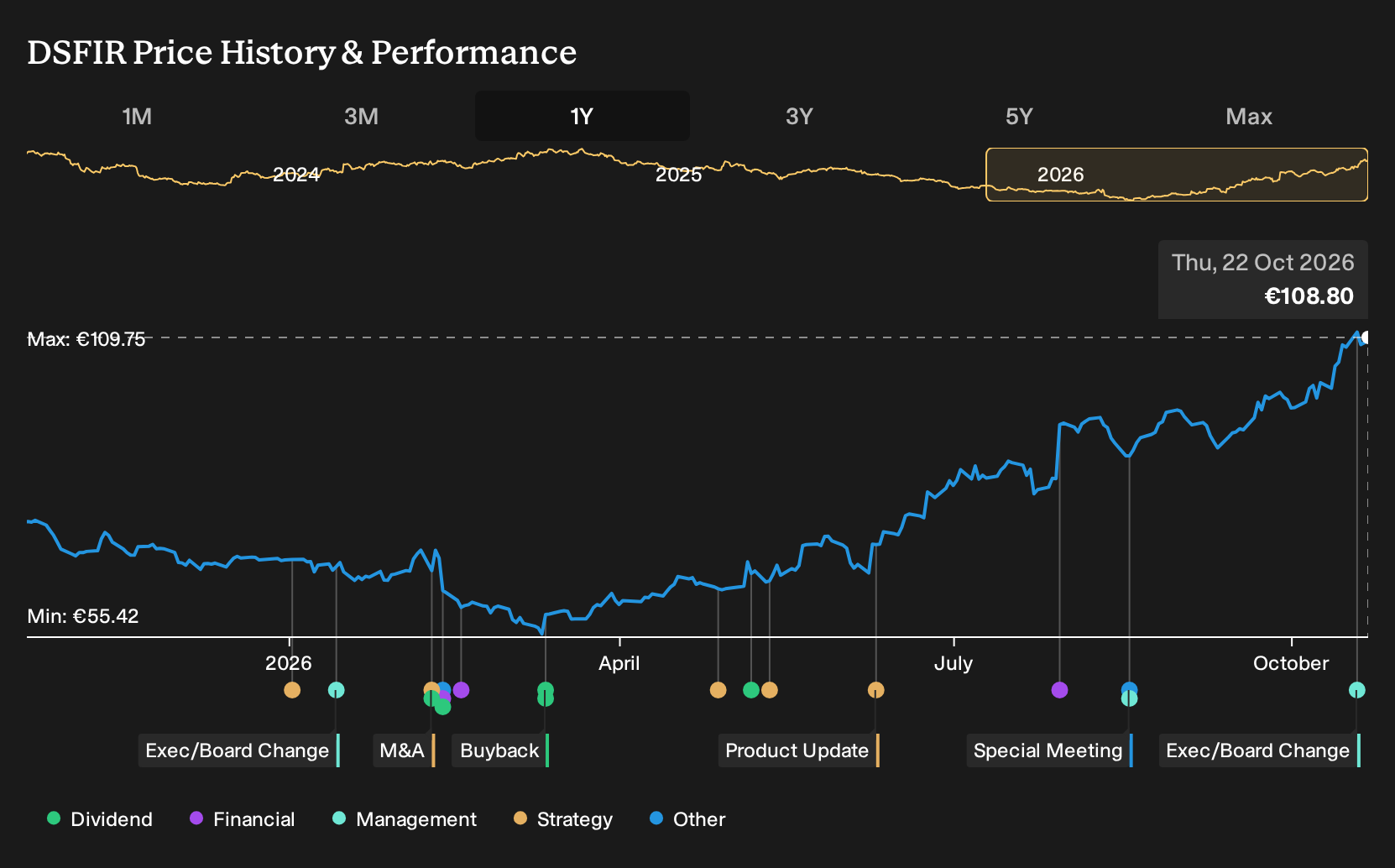
Task: Click the orange Strategy marker just after April
Action: 718,690
